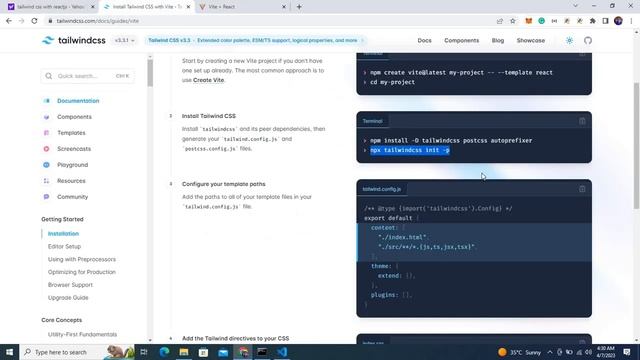
Task: Go back in browser history
Action: [9, 21]
